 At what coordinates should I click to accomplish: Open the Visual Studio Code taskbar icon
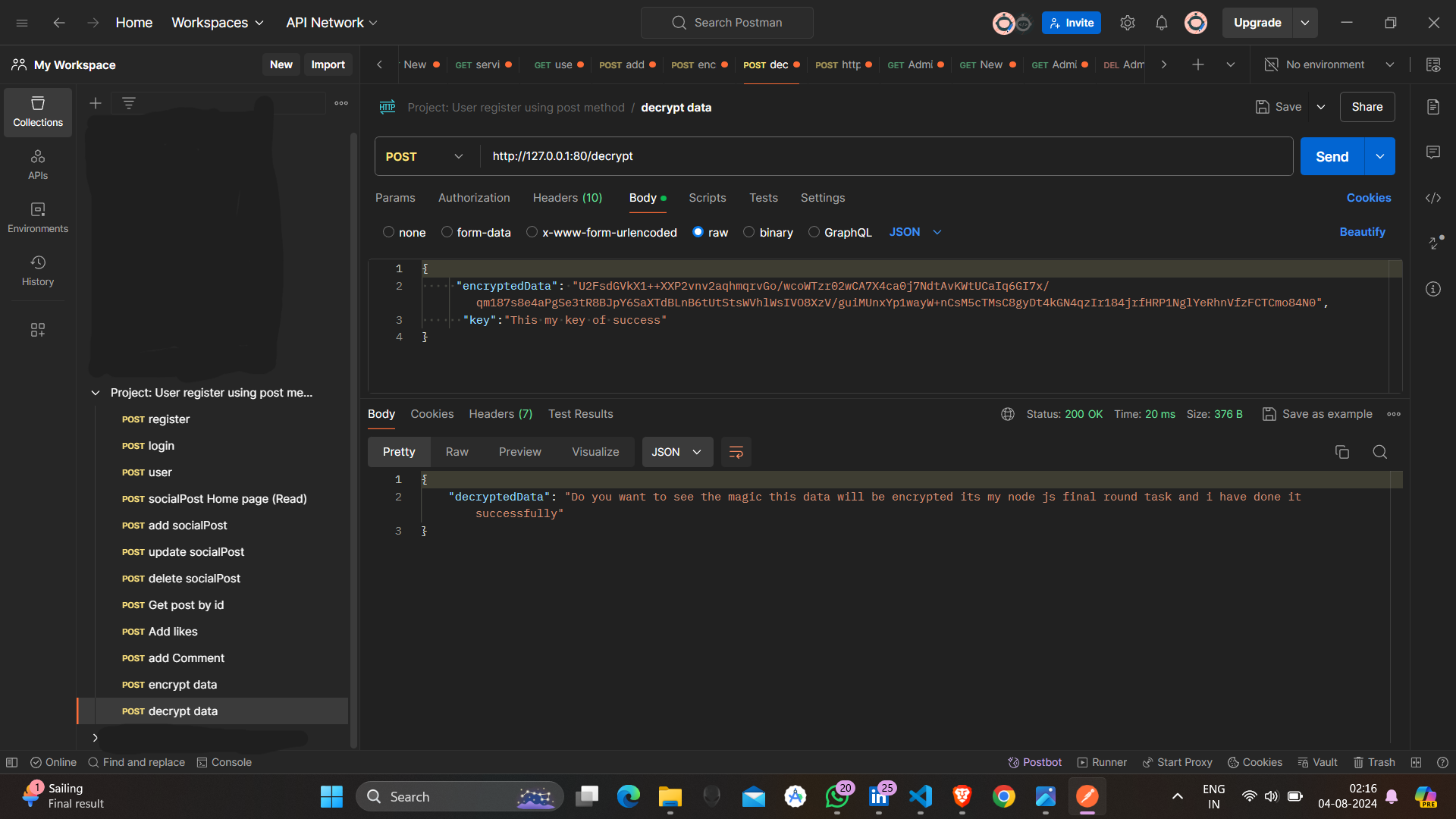click(x=920, y=796)
